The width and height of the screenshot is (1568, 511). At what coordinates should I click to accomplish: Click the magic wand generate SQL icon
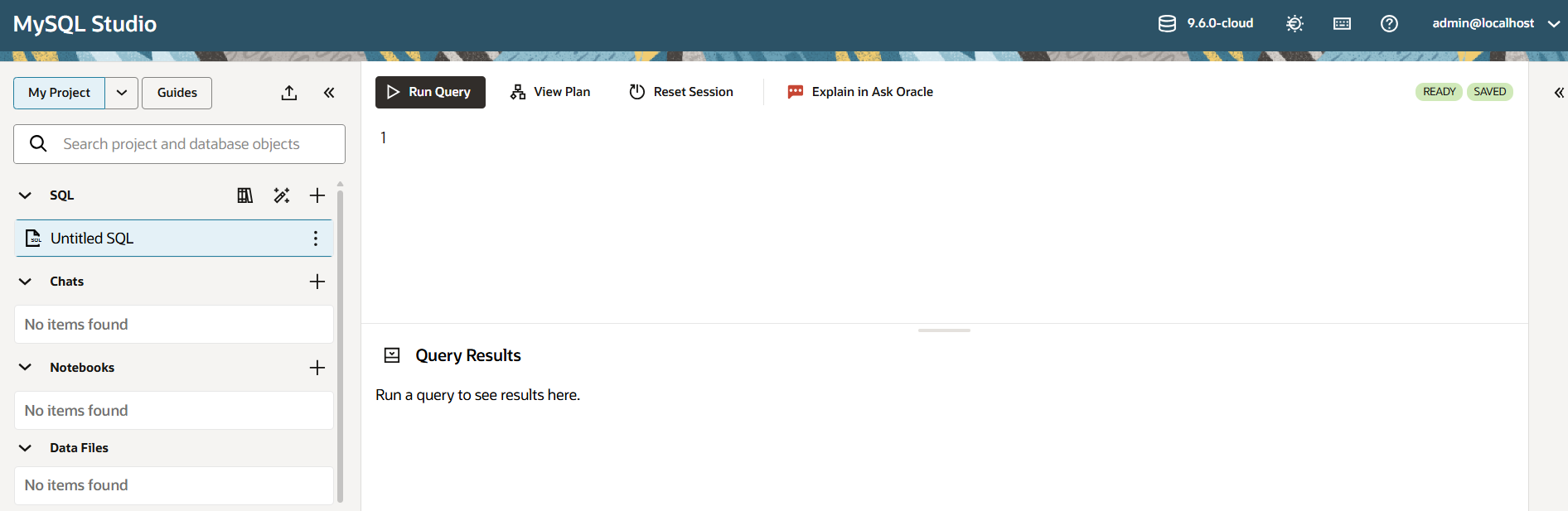pyautogui.click(x=282, y=195)
